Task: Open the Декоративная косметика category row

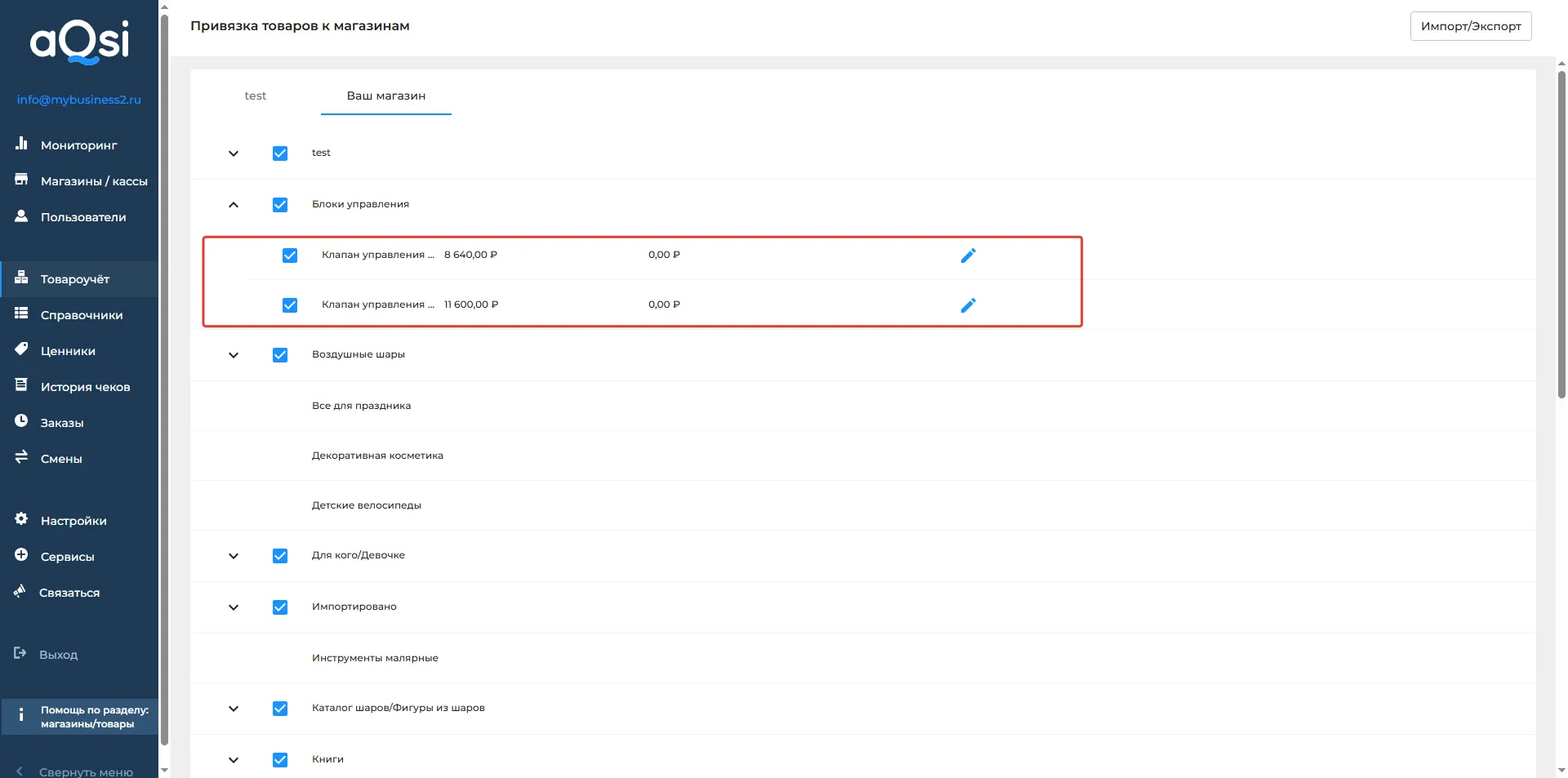Action: tap(377, 456)
